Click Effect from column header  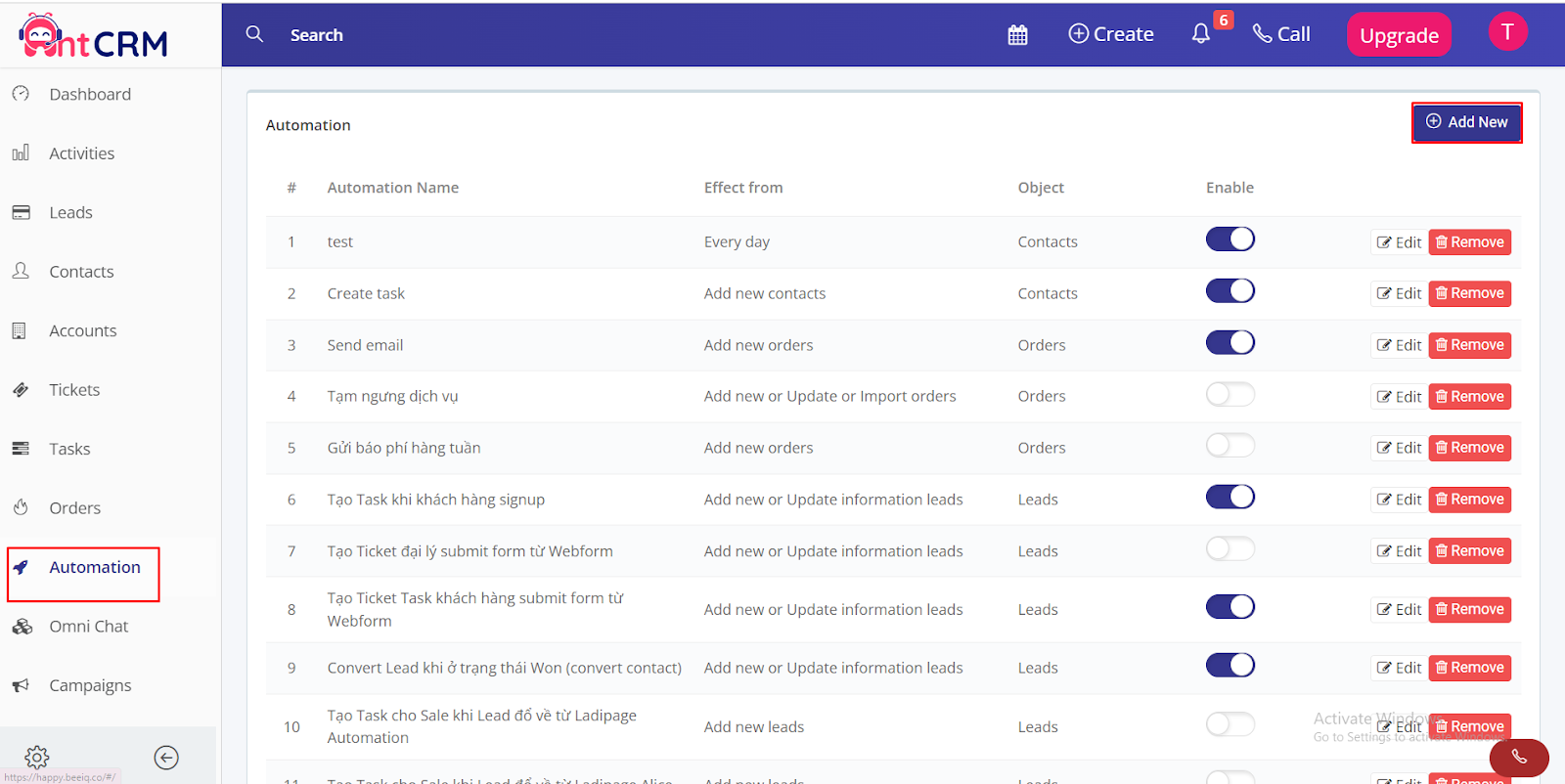tap(743, 188)
